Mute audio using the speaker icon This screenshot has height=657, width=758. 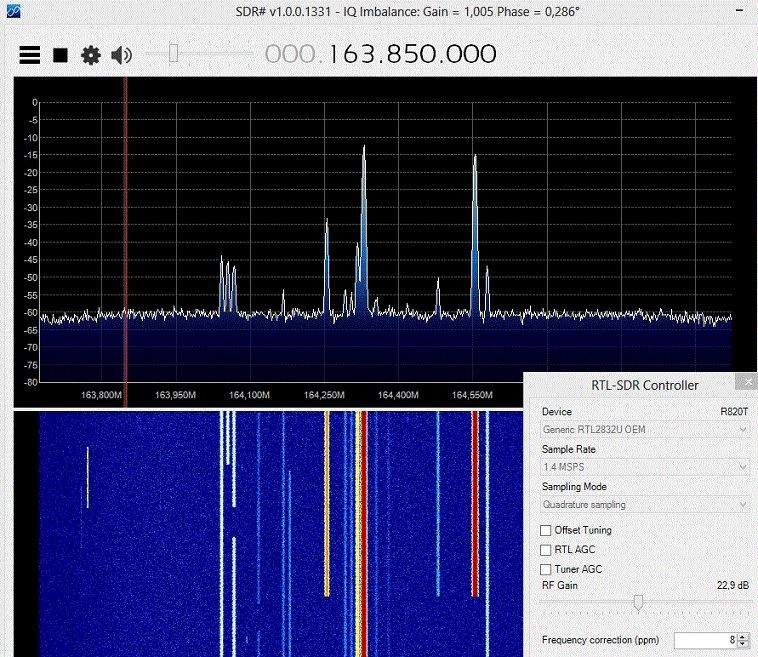[x=121, y=55]
